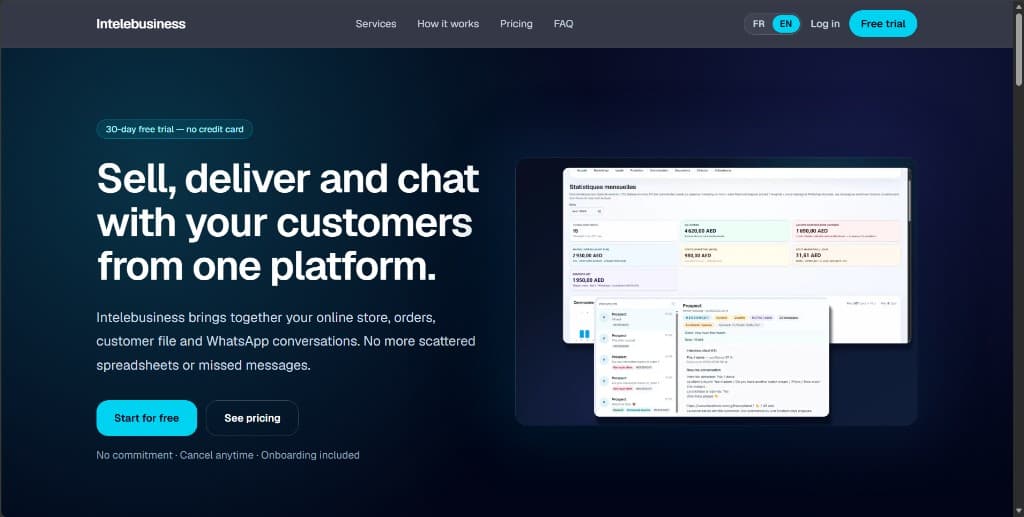The height and width of the screenshot is (517, 1024).
Task: Click the scrollbar up arrow
Action: click(x=1018, y=5)
